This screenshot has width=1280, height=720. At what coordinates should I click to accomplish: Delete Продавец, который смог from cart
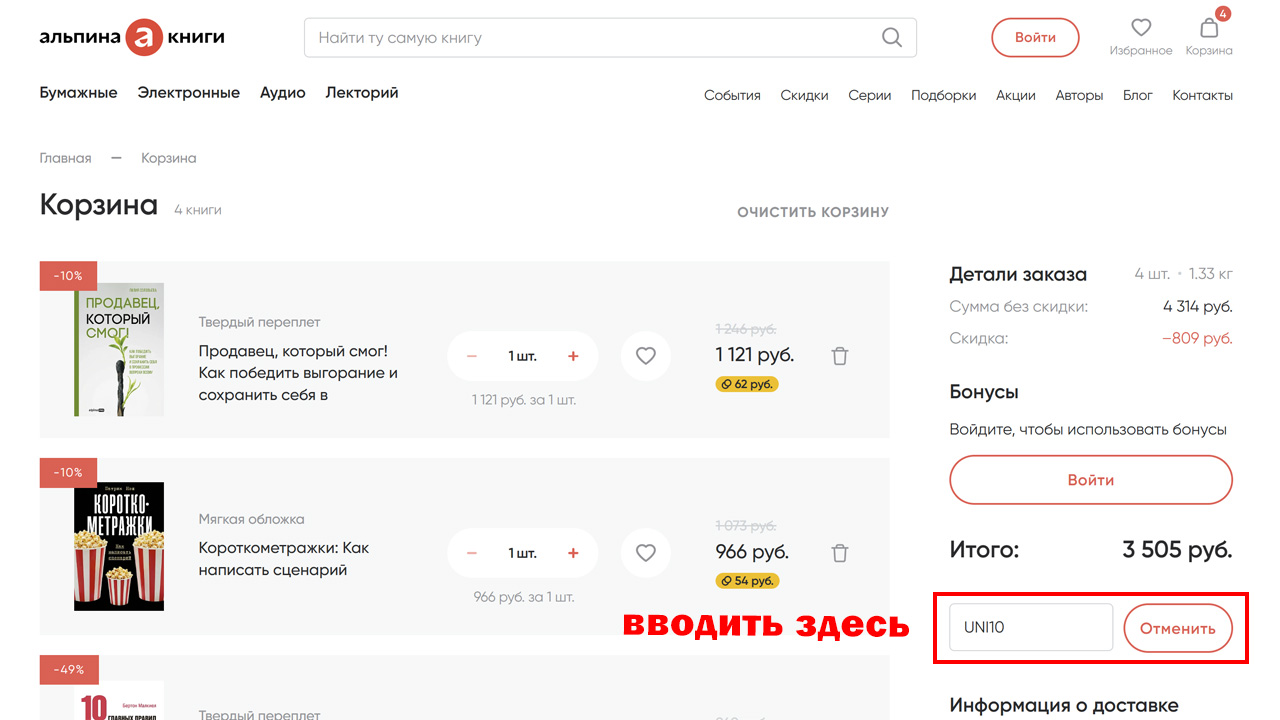pos(840,356)
